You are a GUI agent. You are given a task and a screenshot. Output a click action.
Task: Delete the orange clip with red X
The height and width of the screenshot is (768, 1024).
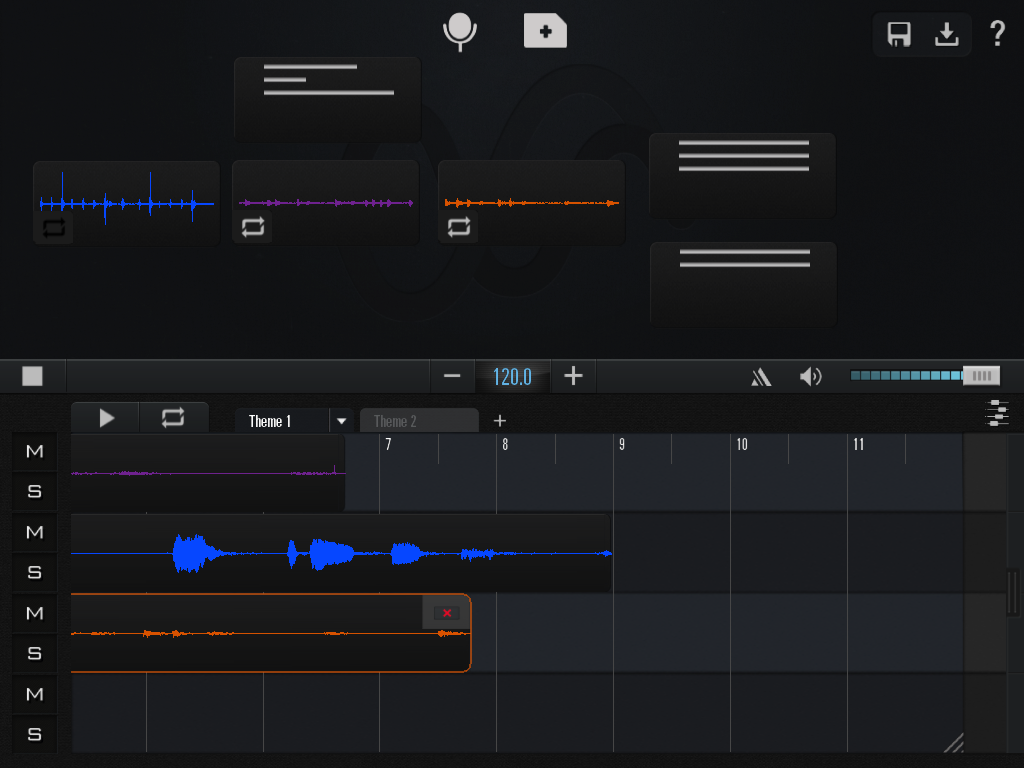[447, 613]
